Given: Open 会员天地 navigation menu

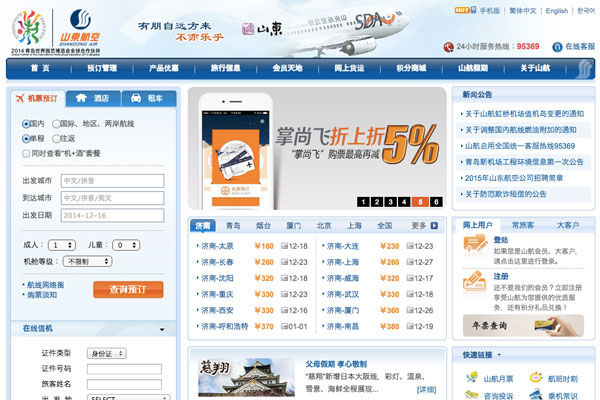Looking at the screenshot, I should click(x=287, y=68).
